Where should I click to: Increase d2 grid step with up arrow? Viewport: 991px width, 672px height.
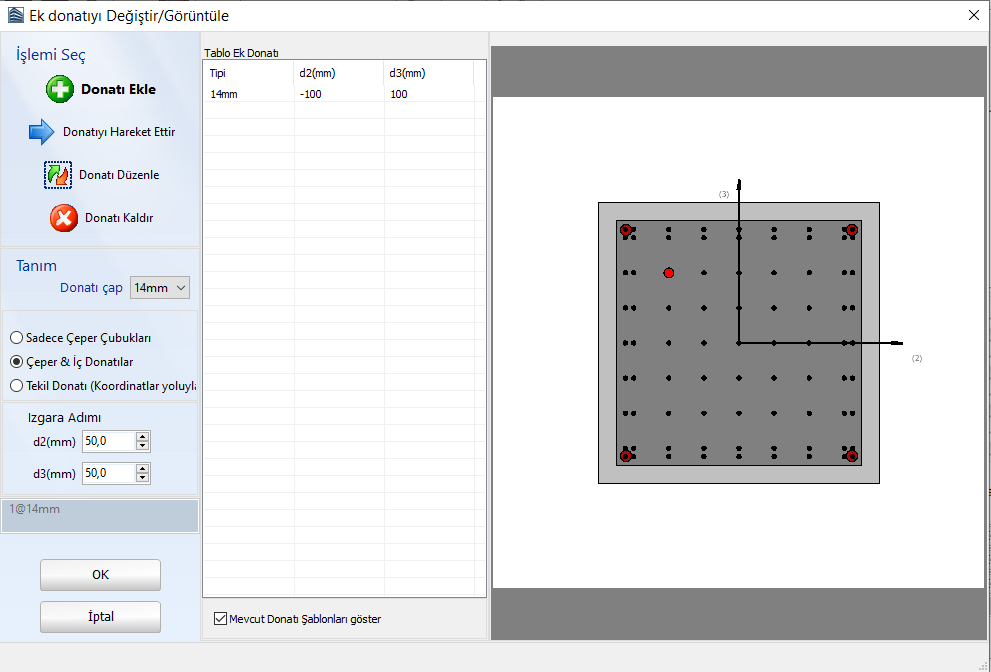(143, 437)
